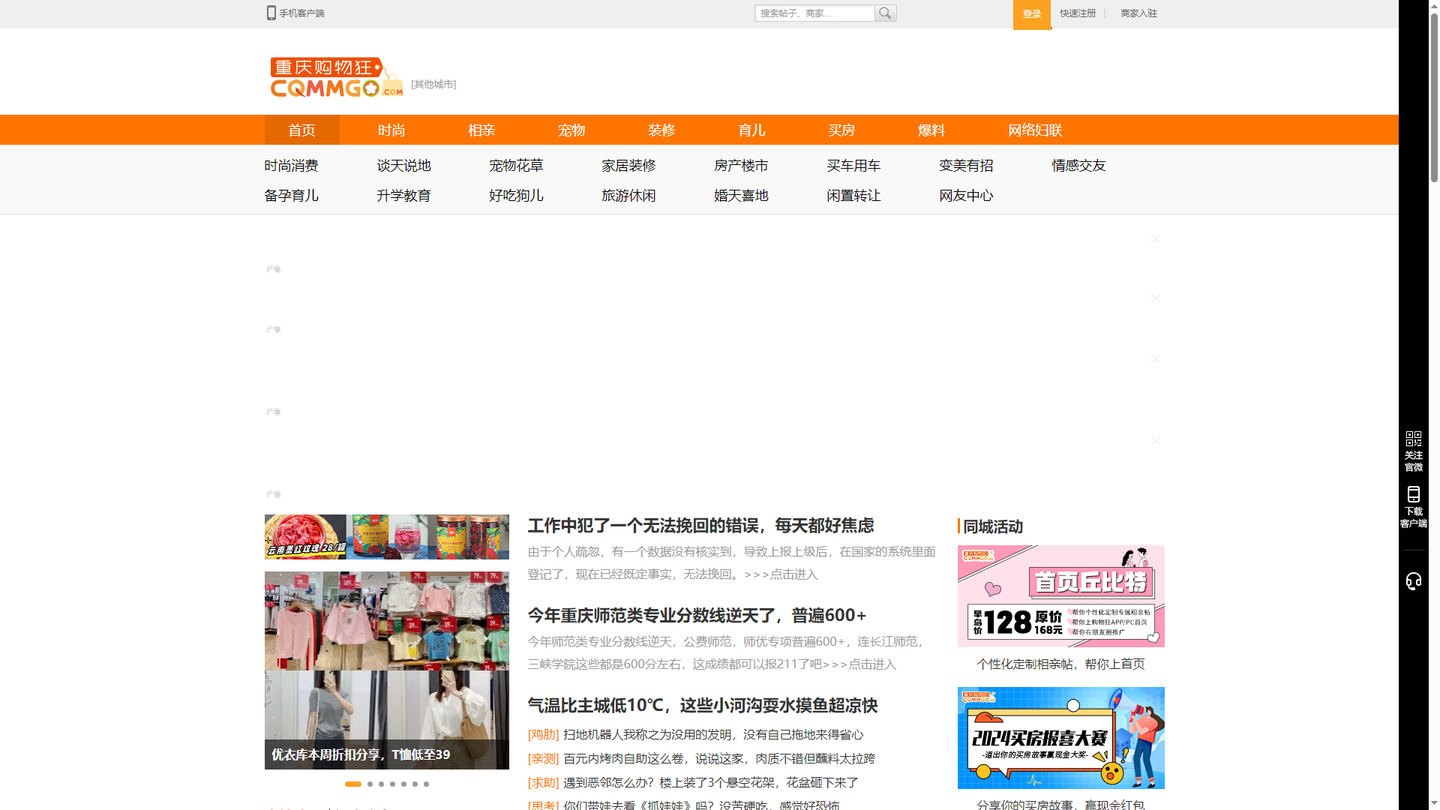Open the post 遇到恶邻怎么办
The width and height of the screenshot is (1440, 810).
(x=711, y=783)
